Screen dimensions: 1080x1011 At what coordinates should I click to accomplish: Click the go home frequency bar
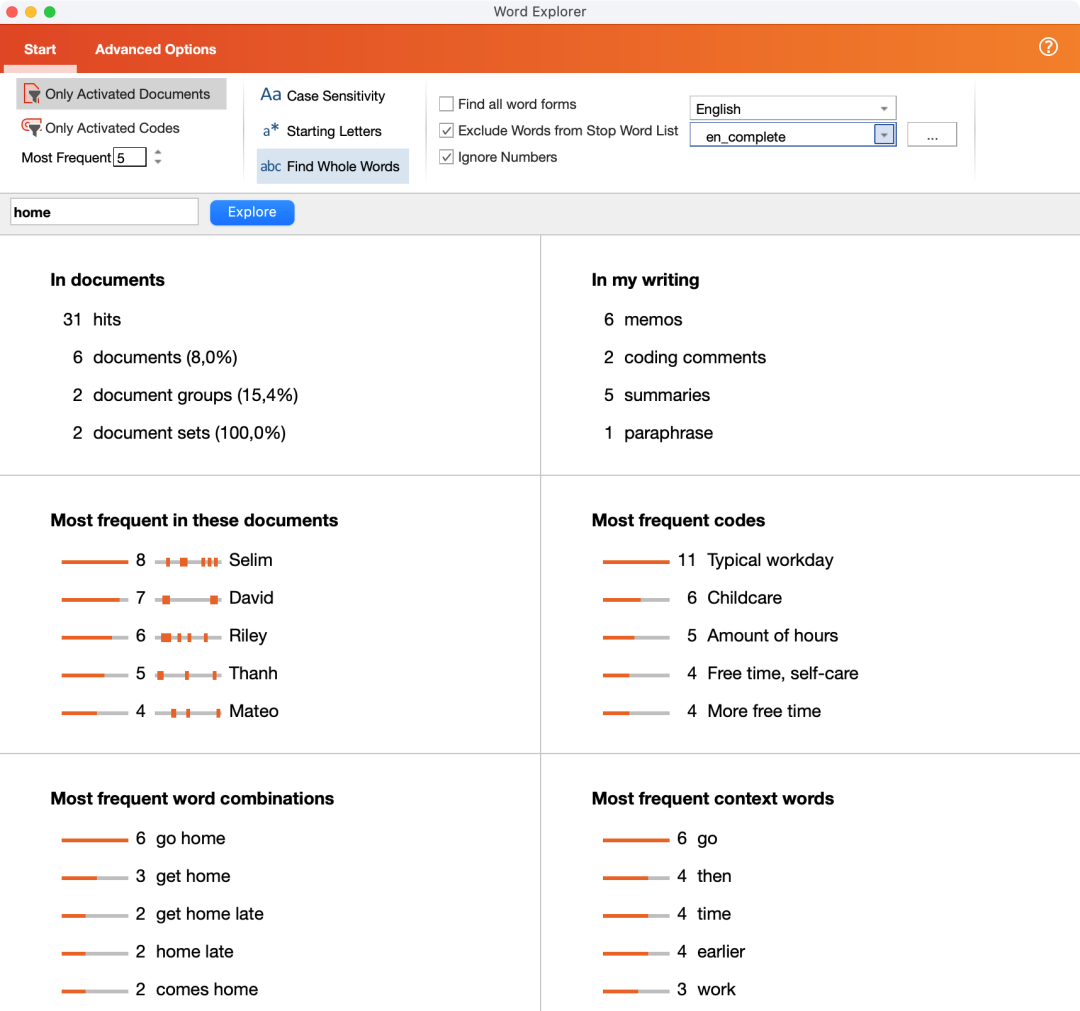(94, 840)
